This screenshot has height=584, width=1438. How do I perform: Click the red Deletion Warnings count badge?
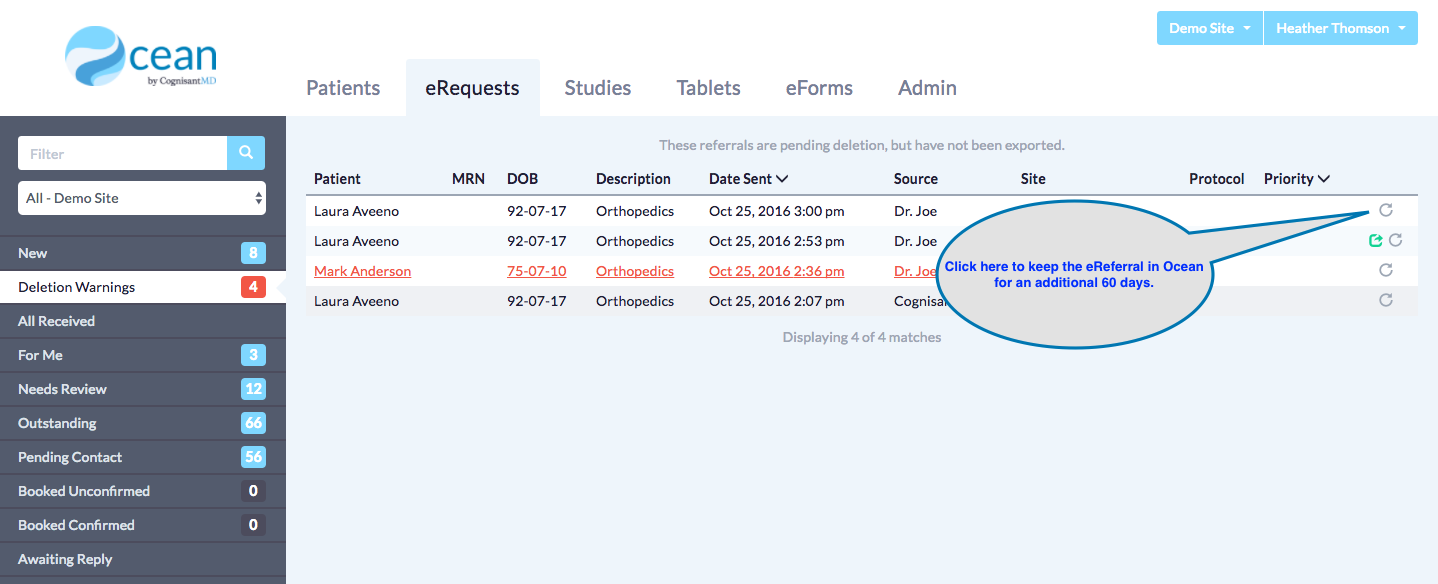tap(253, 287)
